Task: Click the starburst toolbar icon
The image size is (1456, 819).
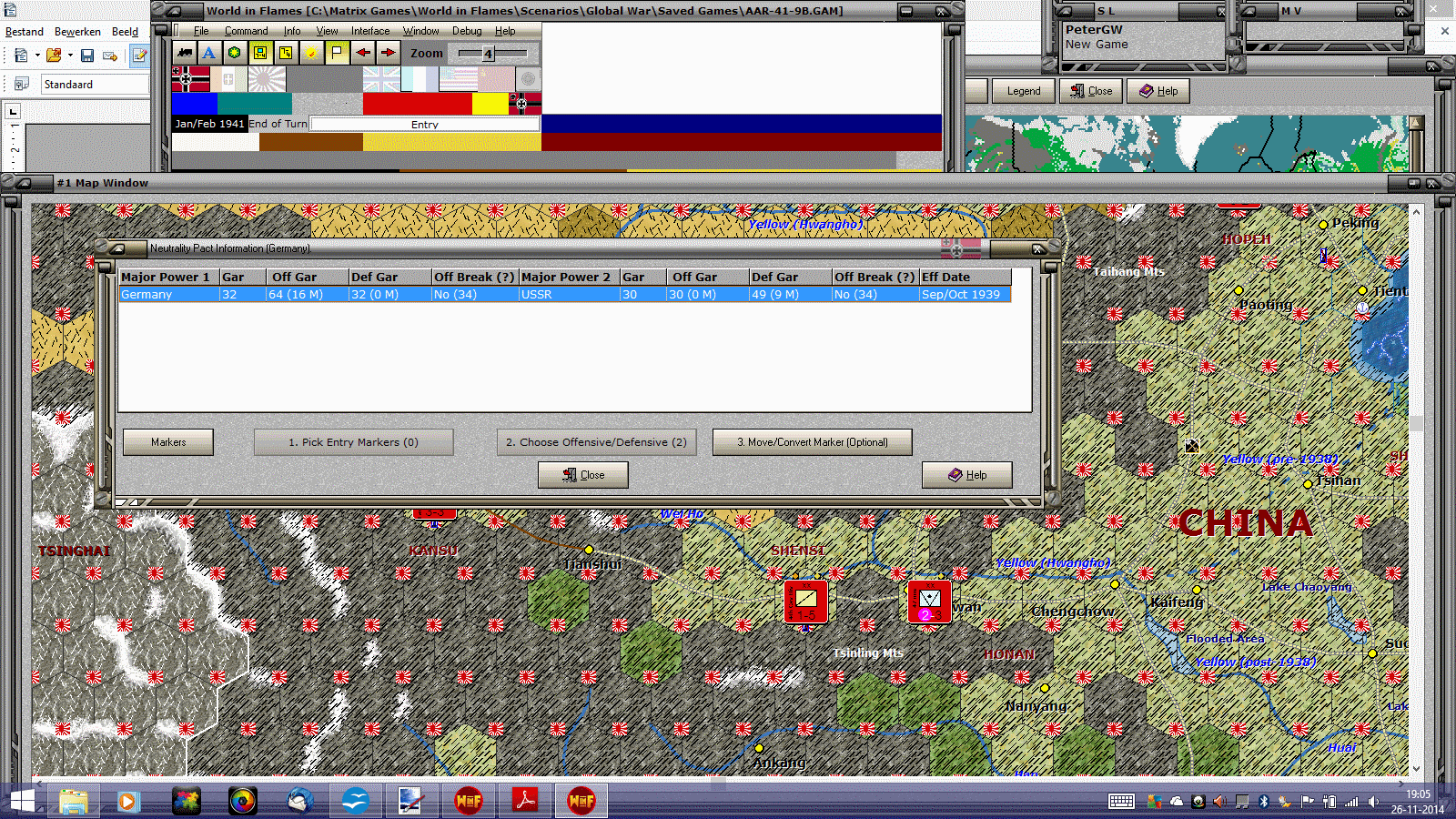Action: 312,53
